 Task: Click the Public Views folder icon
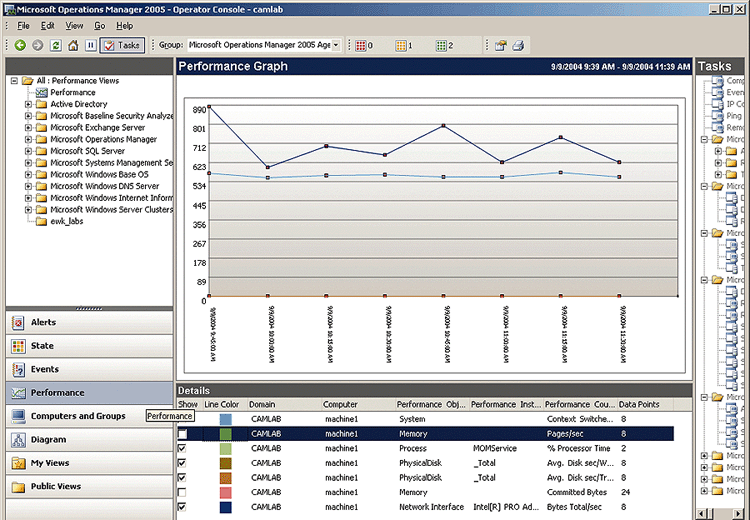[x=19, y=487]
